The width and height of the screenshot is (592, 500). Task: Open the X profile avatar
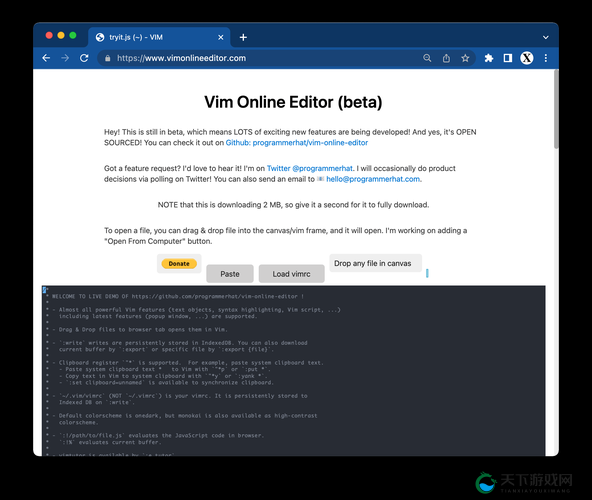(x=527, y=58)
